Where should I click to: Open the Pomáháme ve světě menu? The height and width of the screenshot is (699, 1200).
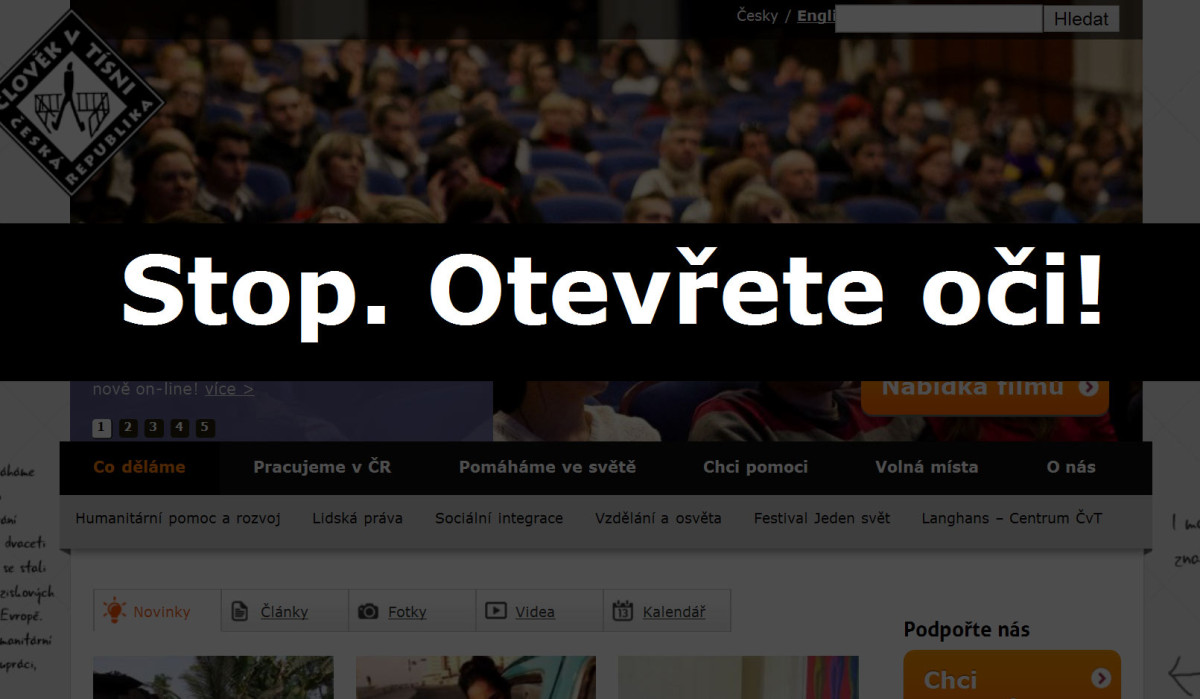[x=547, y=467]
